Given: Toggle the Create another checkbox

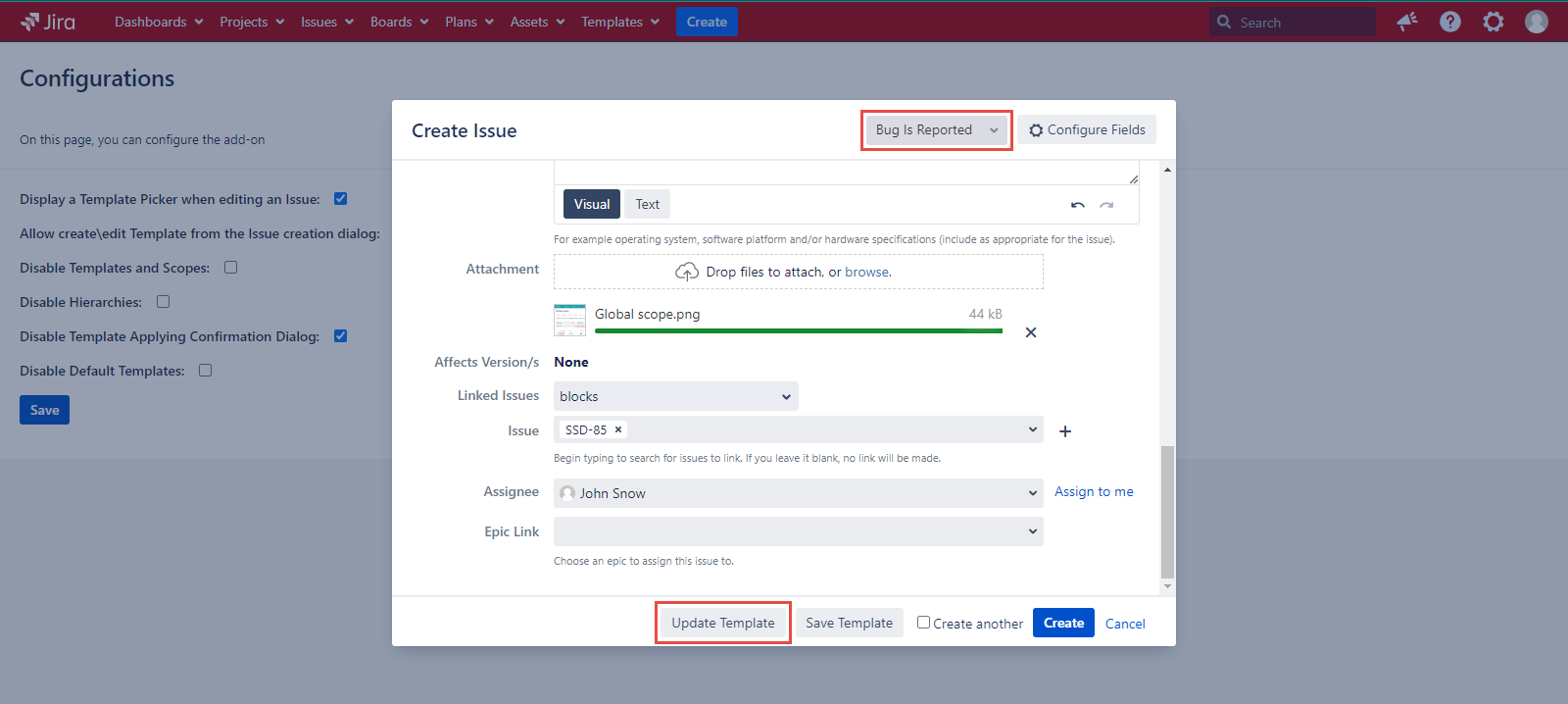Looking at the screenshot, I should point(923,623).
